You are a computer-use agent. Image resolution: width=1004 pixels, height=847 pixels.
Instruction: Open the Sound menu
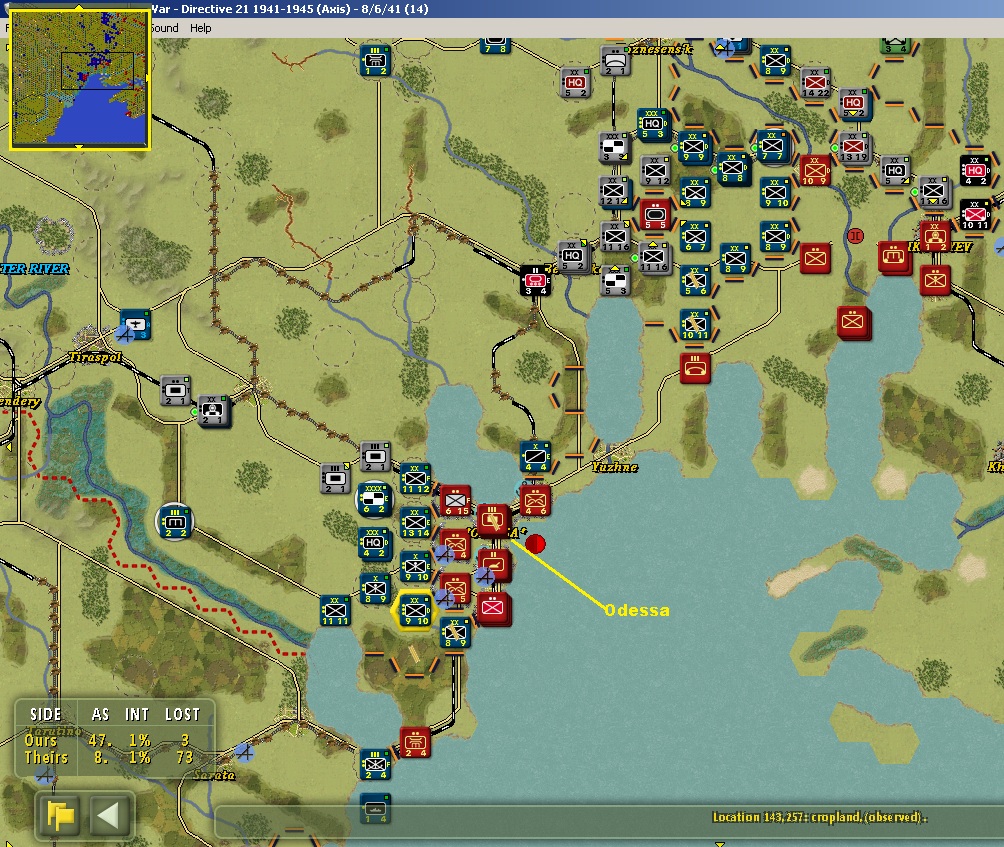click(165, 28)
